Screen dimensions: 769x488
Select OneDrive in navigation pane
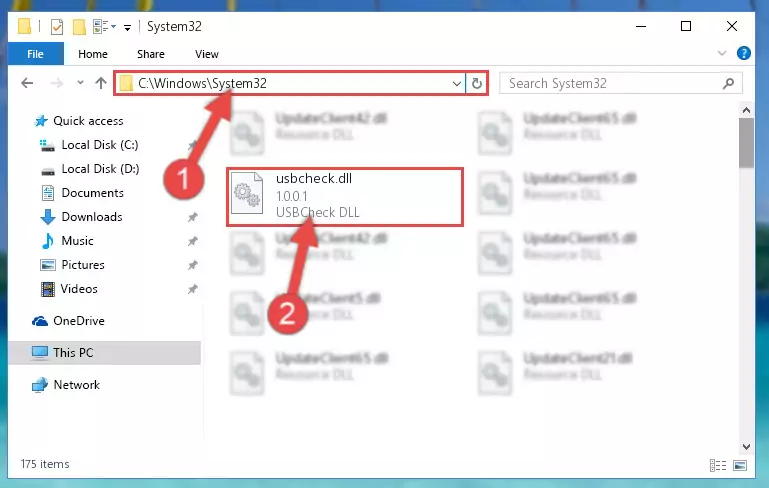click(x=78, y=321)
